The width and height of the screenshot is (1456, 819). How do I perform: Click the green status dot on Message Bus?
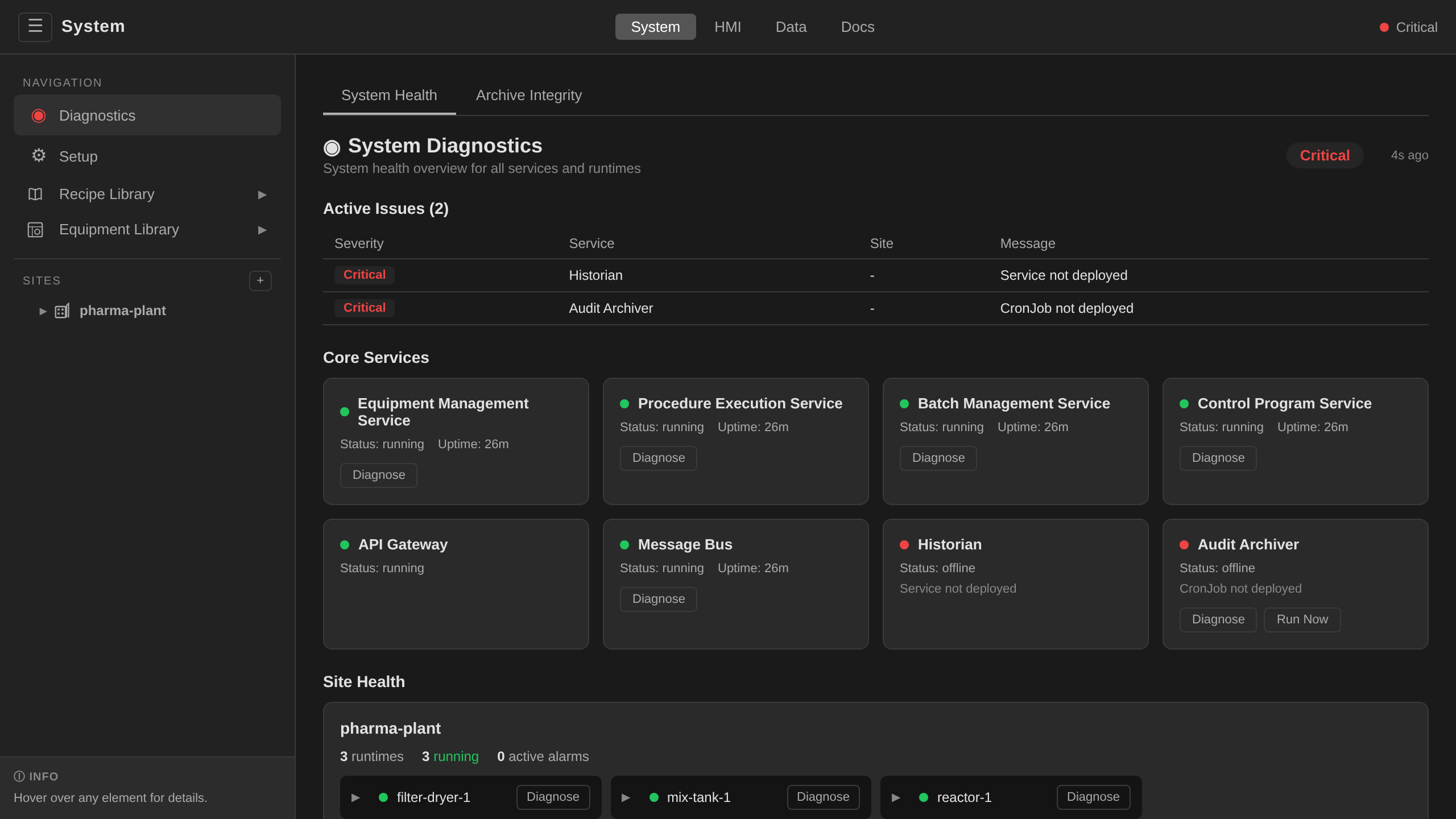(x=624, y=545)
